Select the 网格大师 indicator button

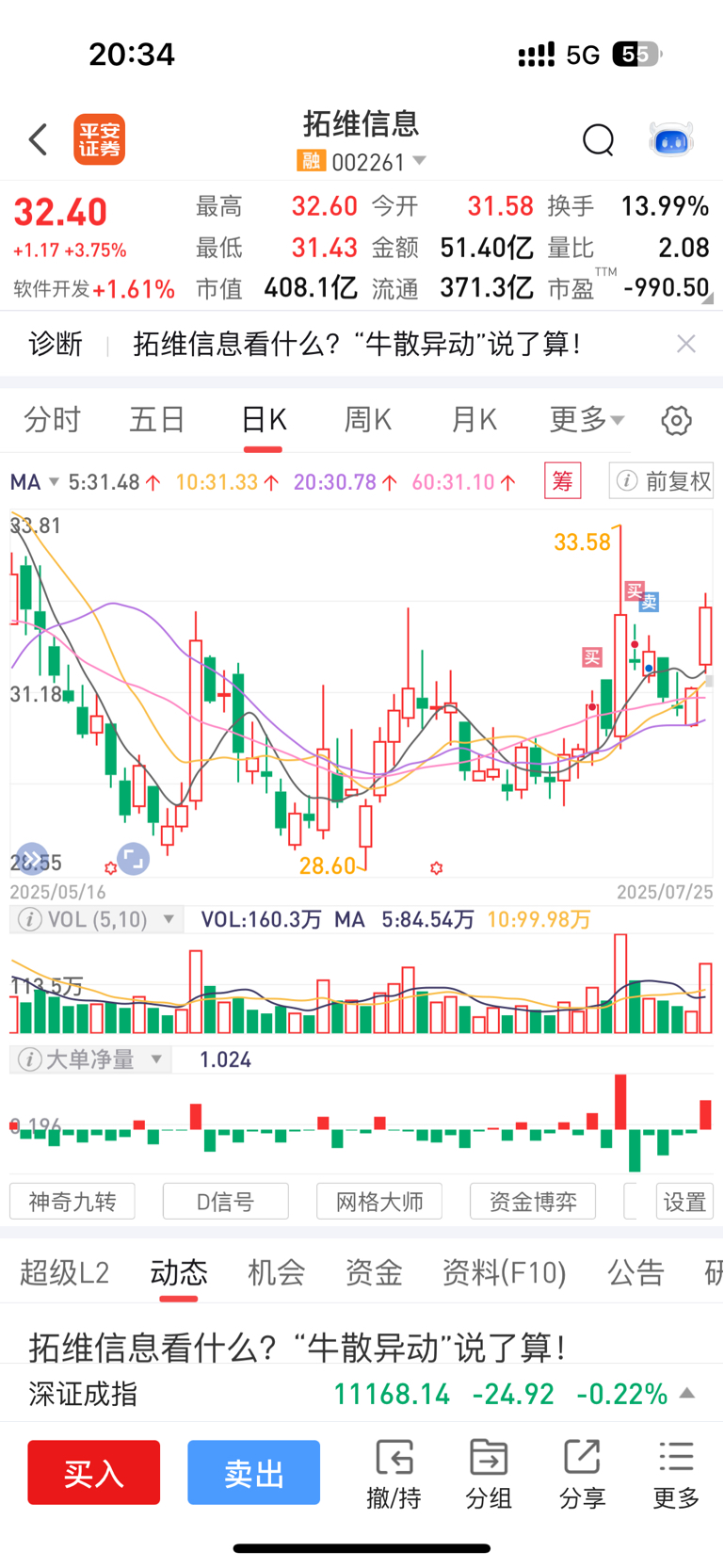point(379,1202)
